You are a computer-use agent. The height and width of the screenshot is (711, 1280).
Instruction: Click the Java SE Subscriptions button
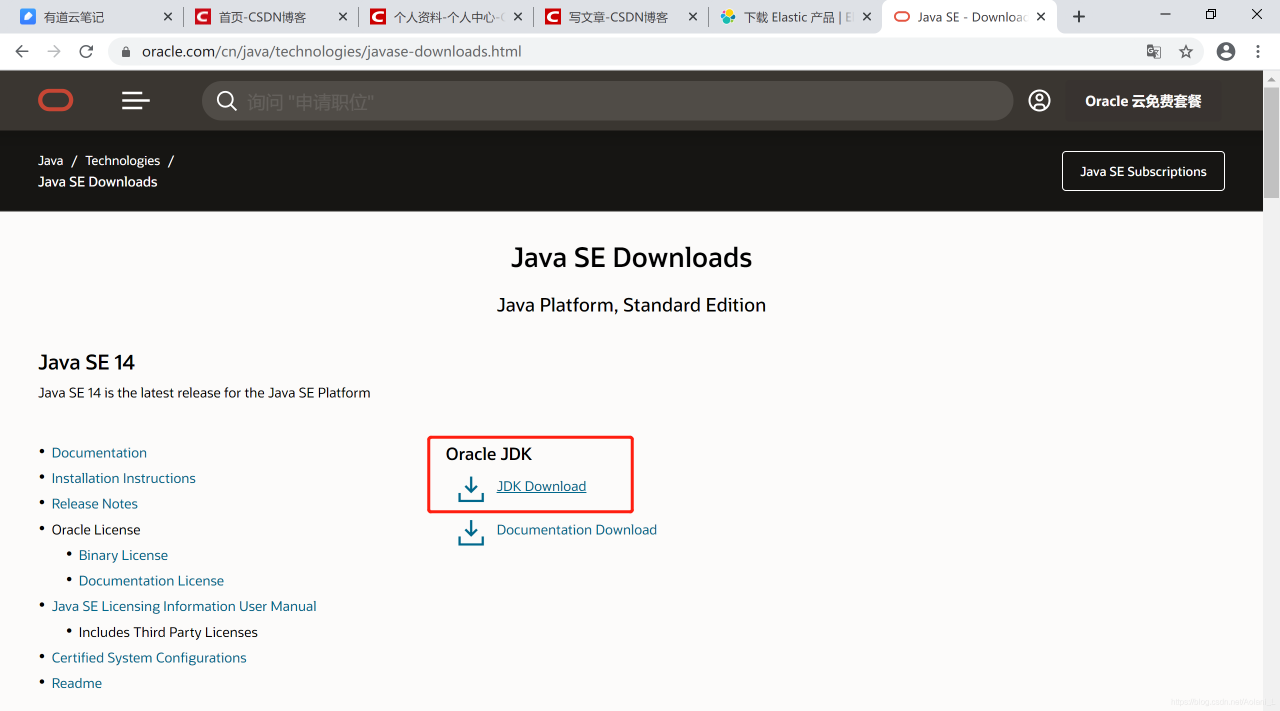click(x=1143, y=171)
